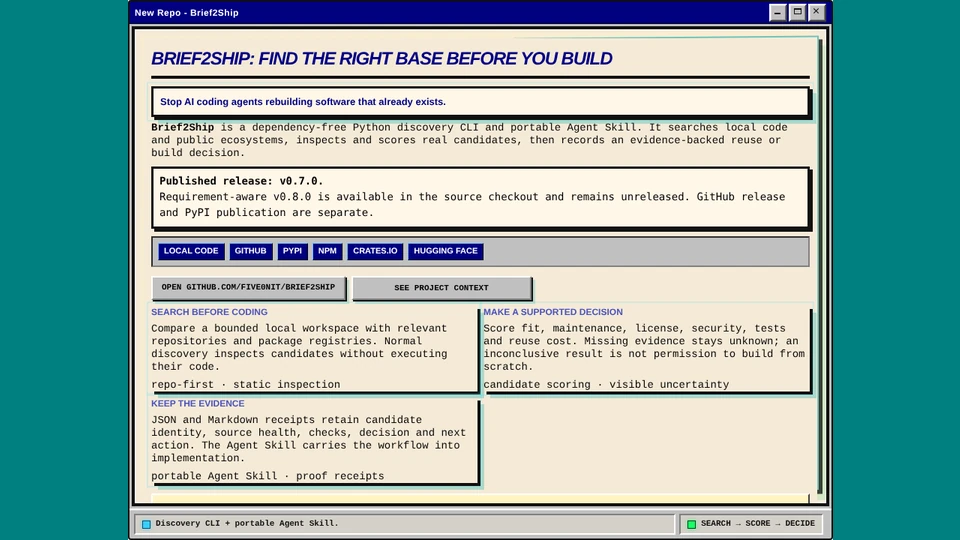
Task: Click See Project Context button
Action: [x=441, y=288]
